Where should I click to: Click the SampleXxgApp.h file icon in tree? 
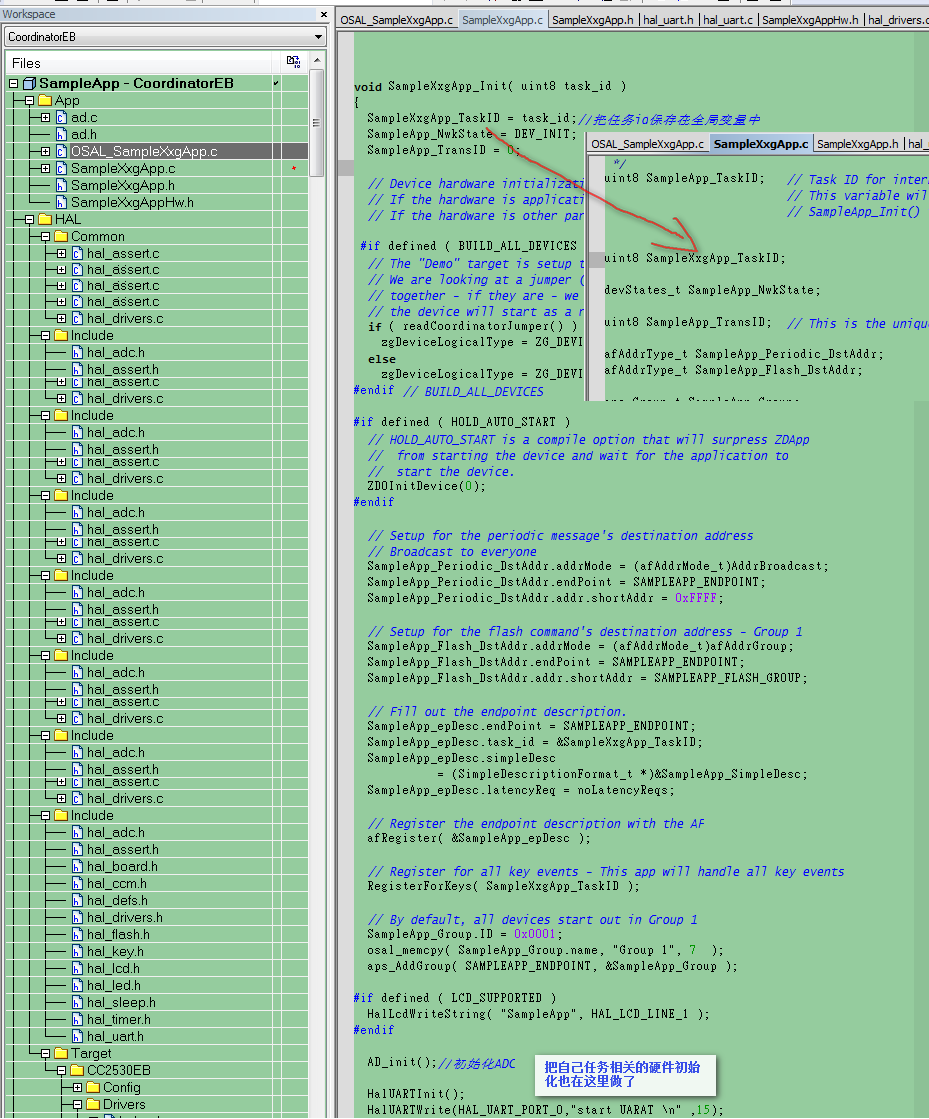click(61, 186)
